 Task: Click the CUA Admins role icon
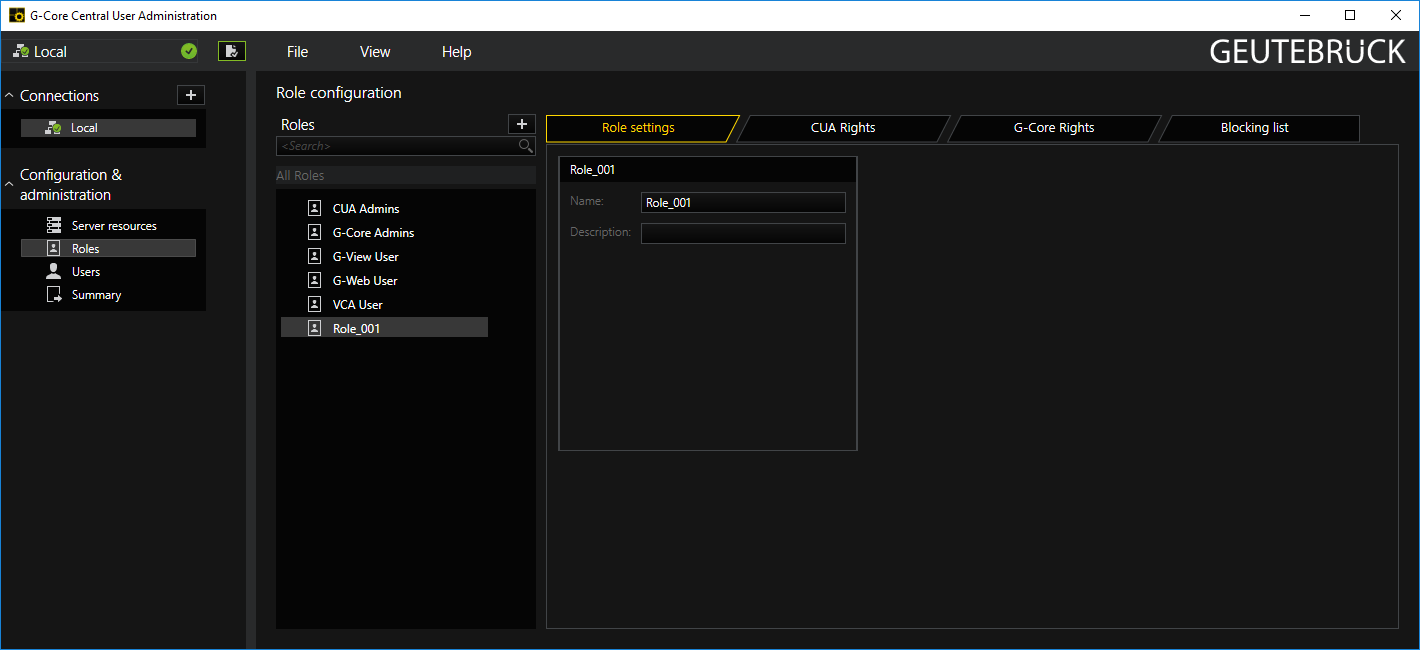click(315, 209)
